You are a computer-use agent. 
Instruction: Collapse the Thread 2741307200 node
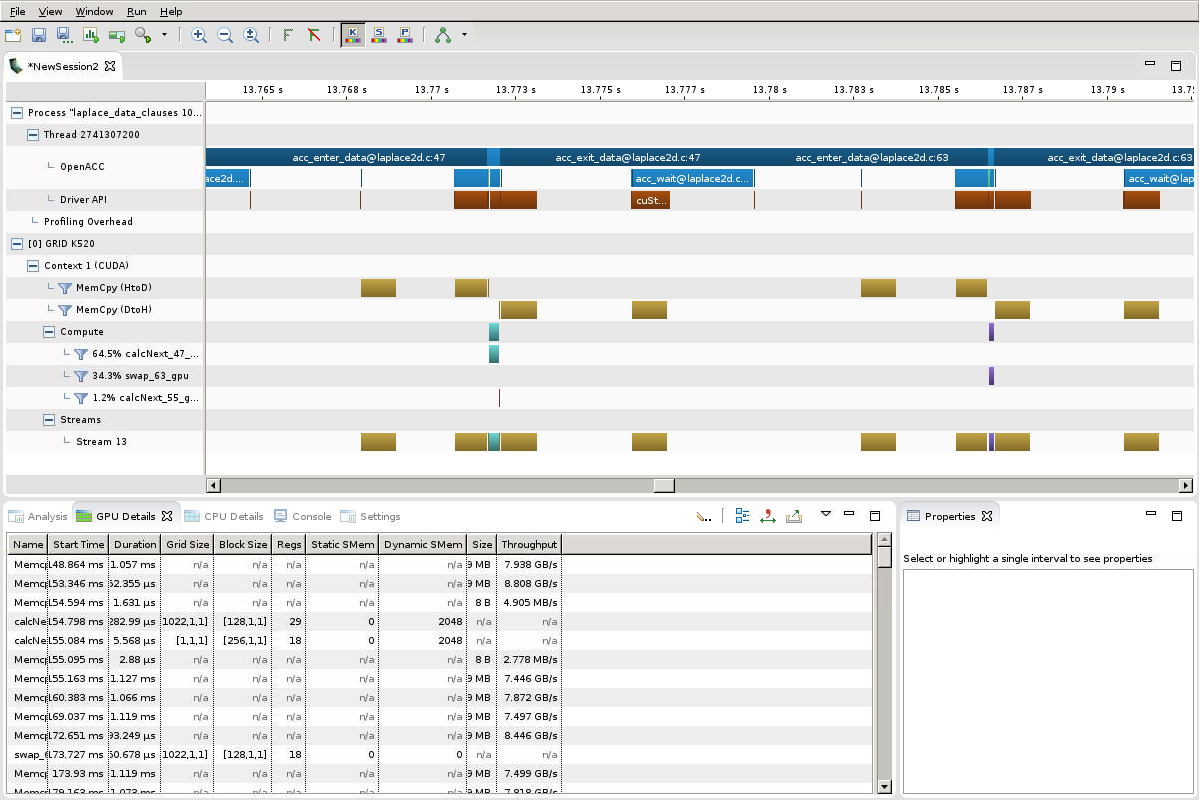[33, 135]
